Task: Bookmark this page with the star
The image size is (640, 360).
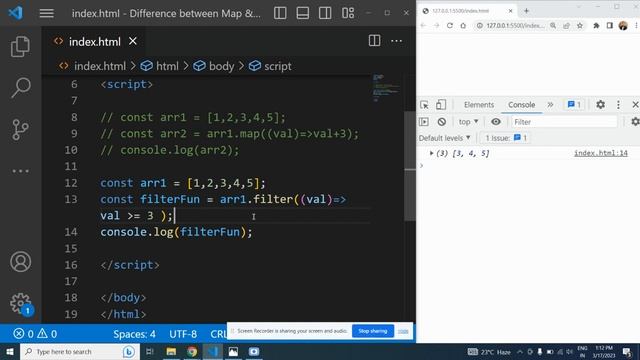Action: 580,26
